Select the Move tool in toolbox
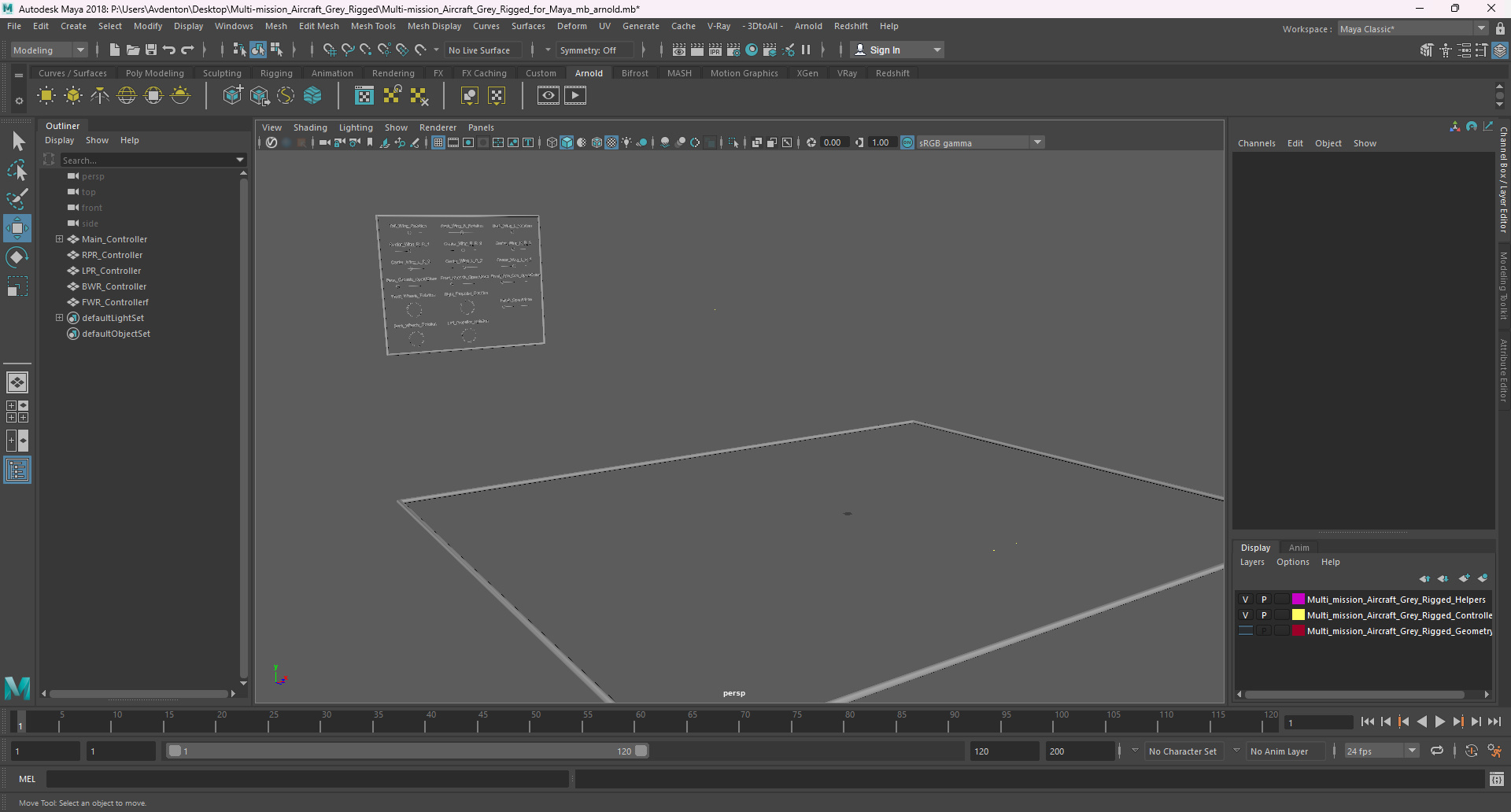The height and width of the screenshot is (812, 1511). coord(17,228)
